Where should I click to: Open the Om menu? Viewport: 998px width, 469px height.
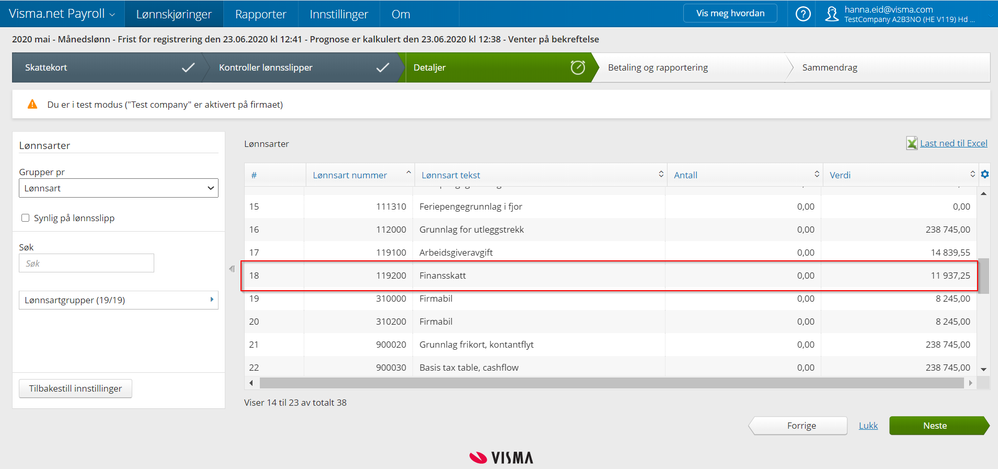point(401,14)
